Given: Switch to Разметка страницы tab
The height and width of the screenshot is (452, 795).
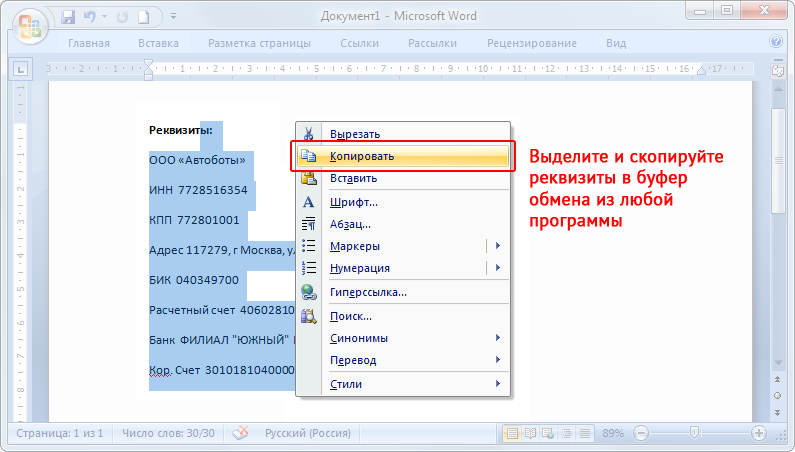Looking at the screenshot, I should pyautogui.click(x=259, y=43).
